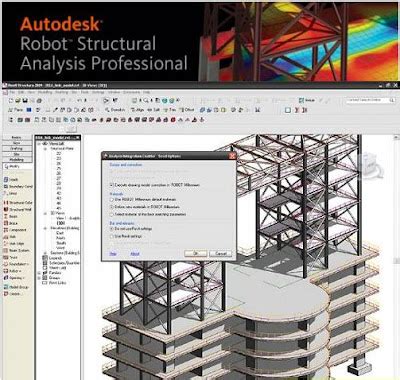
Task: Click the New file toolbar icon
Action: pyautogui.click(x=11, y=100)
